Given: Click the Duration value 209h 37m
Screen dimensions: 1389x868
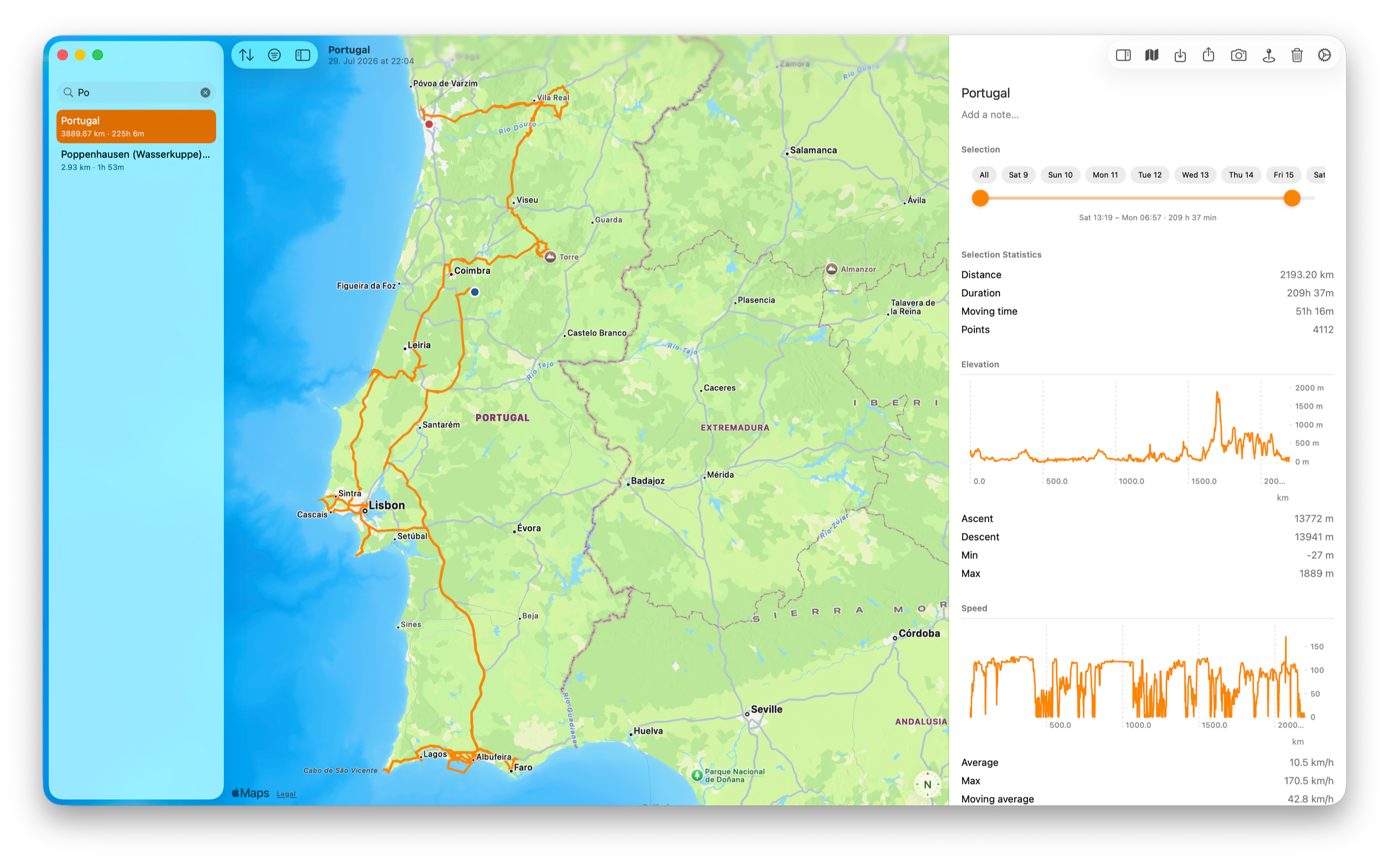Looking at the screenshot, I should tap(1310, 293).
